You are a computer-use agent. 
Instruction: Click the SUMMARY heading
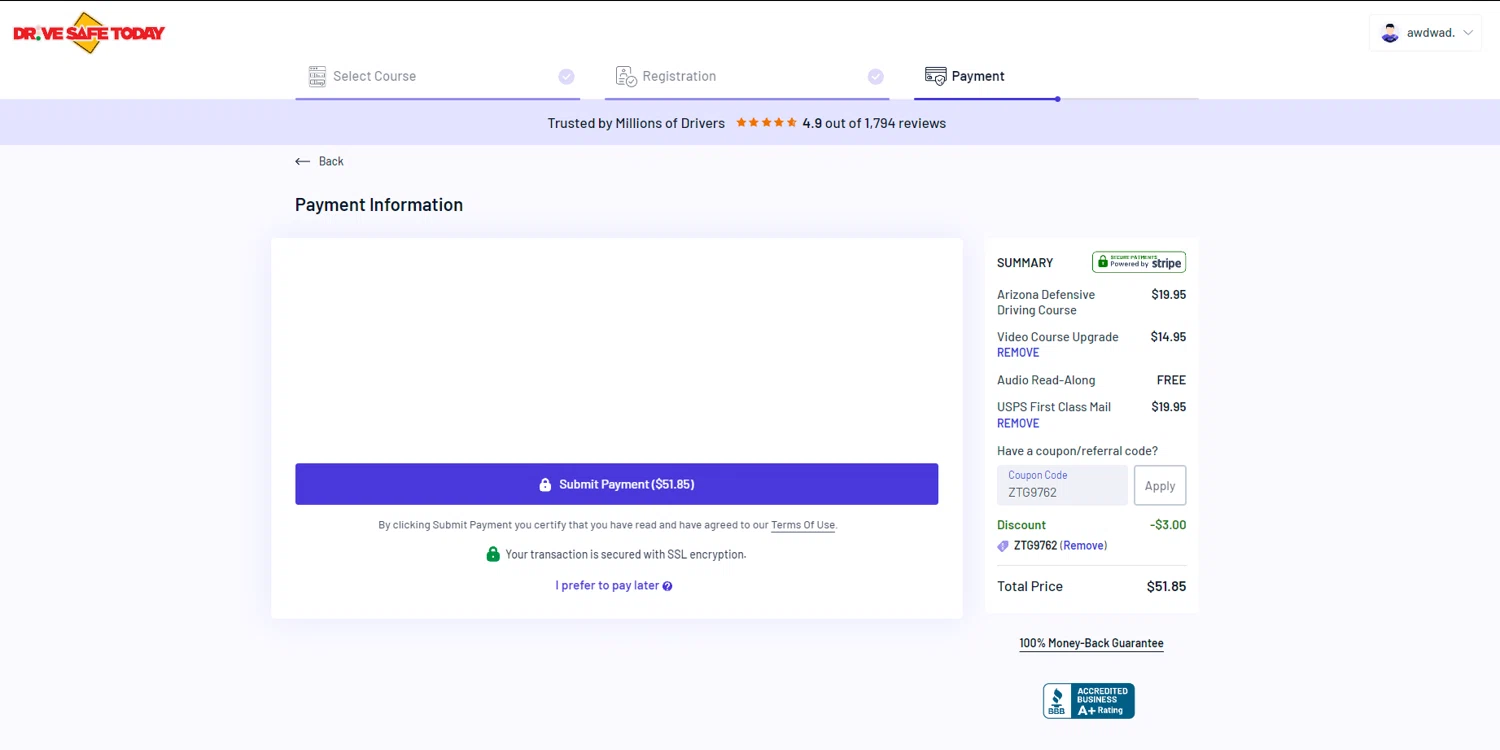point(1025,263)
